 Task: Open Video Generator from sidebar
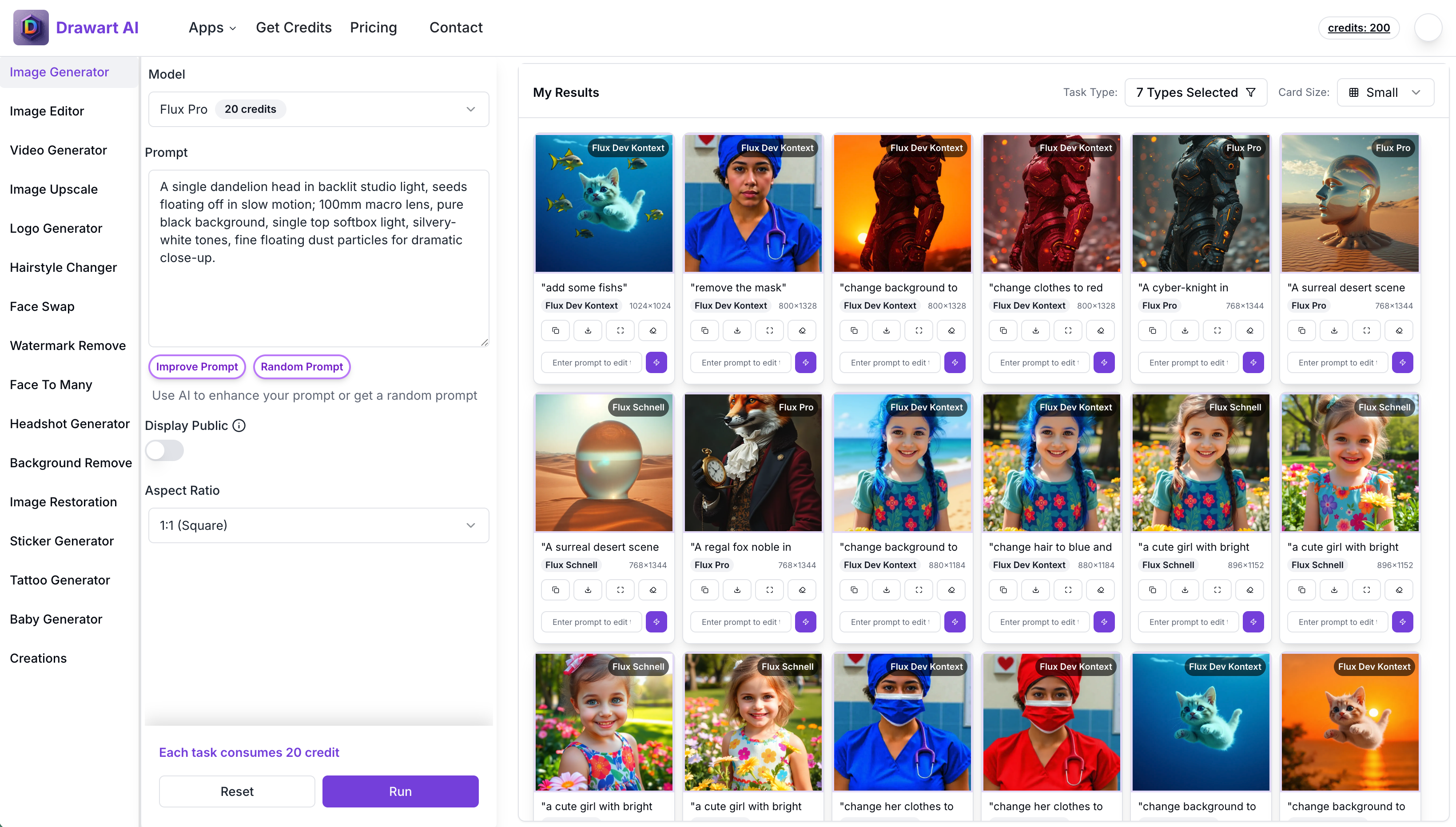pos(59,150)
